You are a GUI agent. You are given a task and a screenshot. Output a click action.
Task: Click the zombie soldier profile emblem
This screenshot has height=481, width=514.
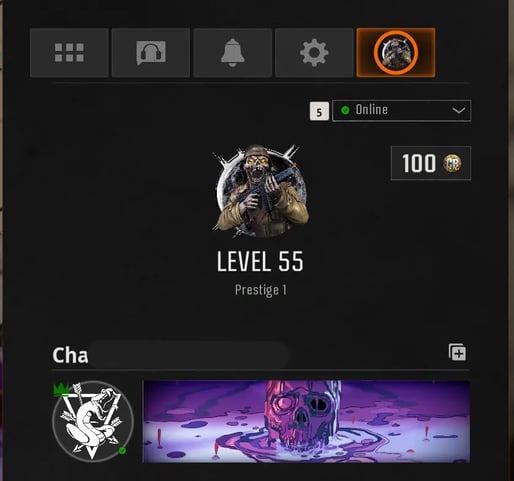pos(260,191)
